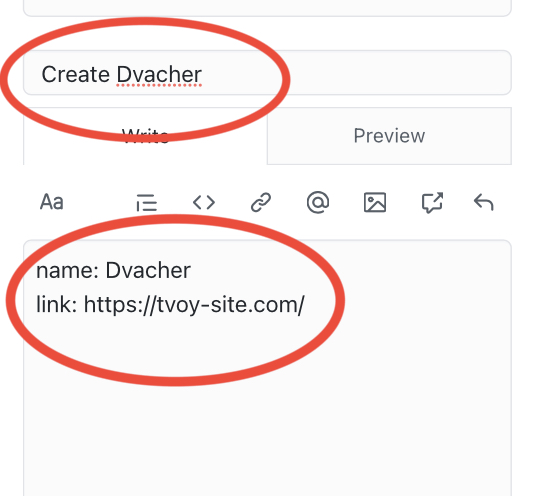The width and height of the screenshot is (553, 496).
Task: Focus the partially visible field at the top
Action: pos(267,8)
